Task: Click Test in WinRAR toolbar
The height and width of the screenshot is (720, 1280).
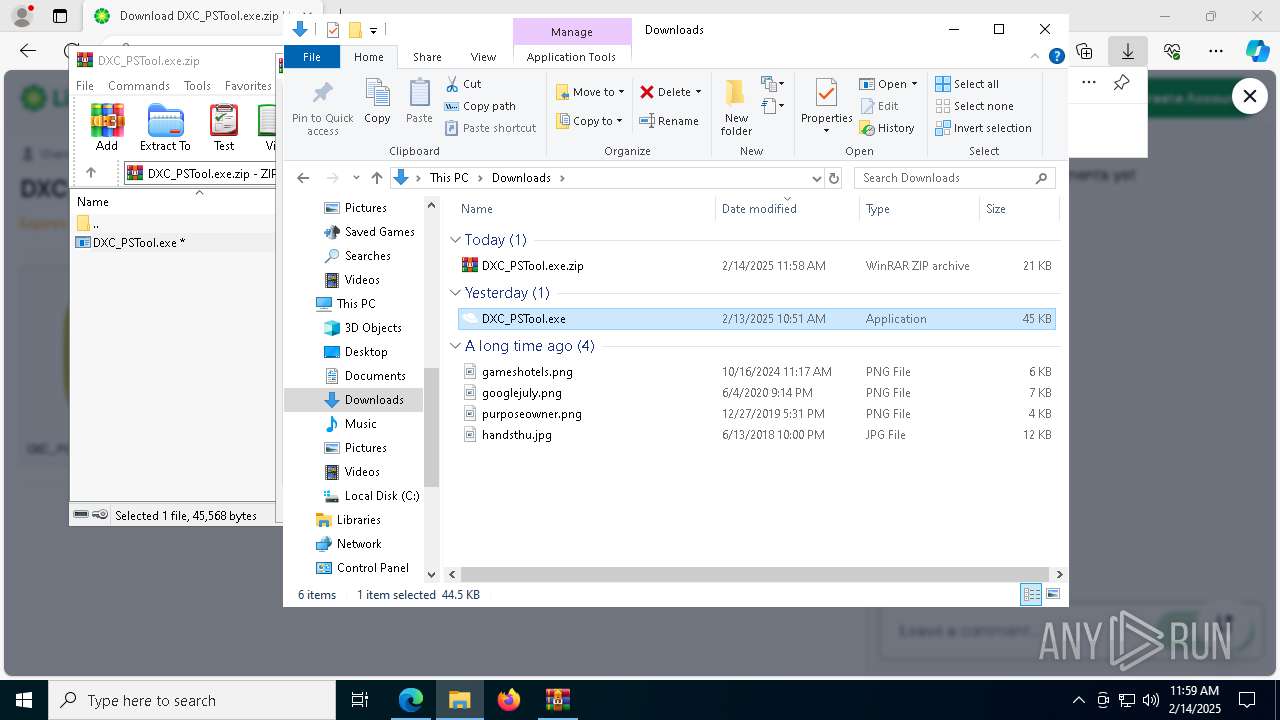Action: tap(224, 127)
